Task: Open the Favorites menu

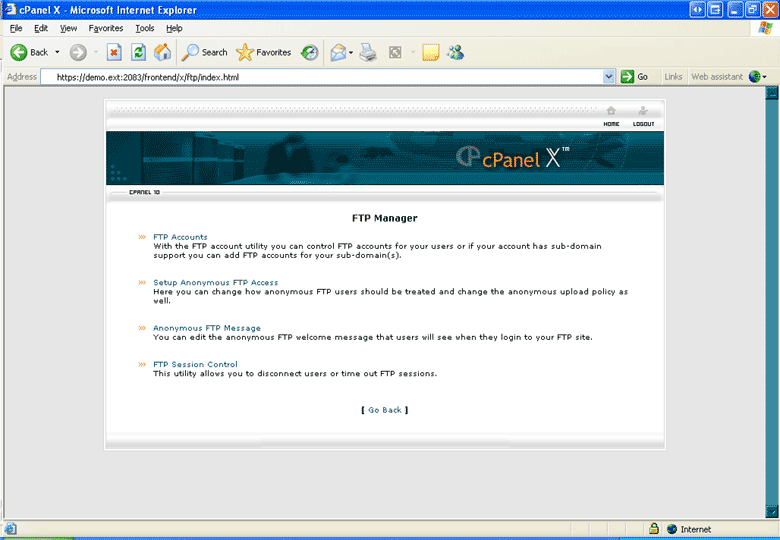Action: click(x=105, y=28)
